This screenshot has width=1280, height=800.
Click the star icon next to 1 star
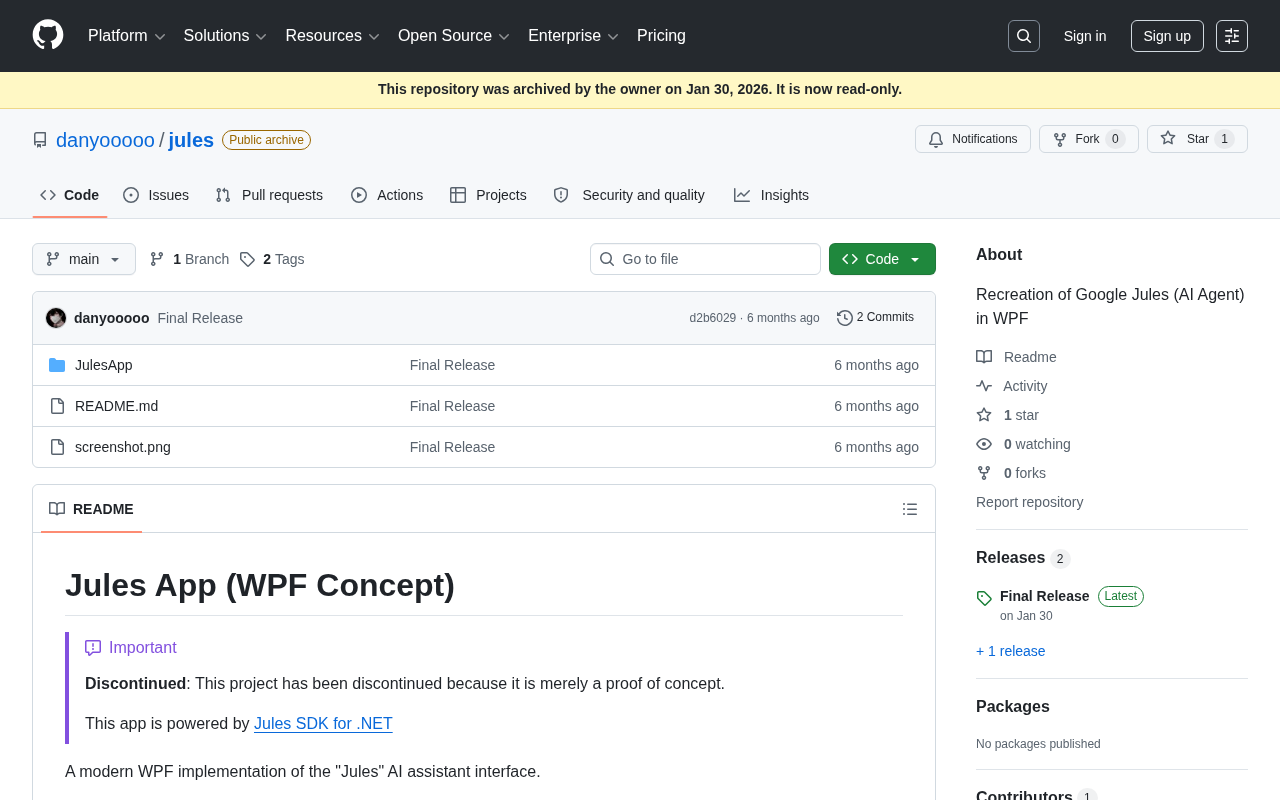coord(984,415)
